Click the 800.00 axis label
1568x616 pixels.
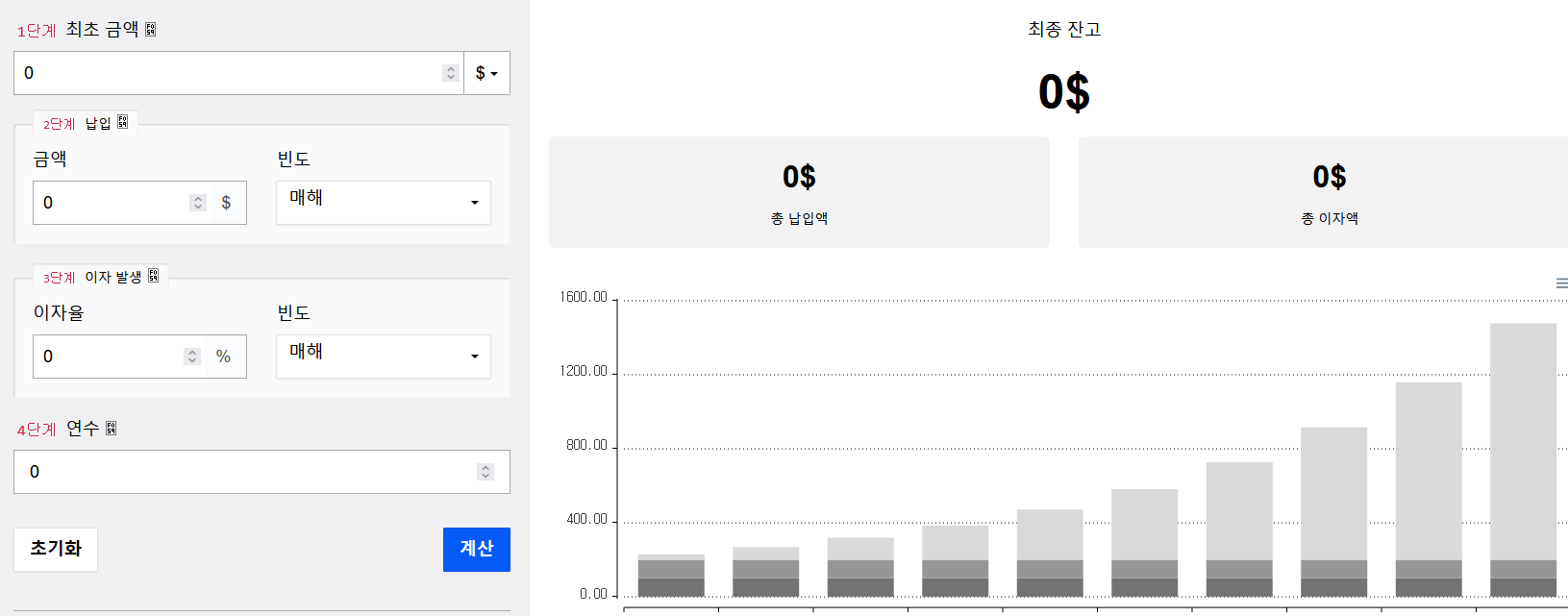(x=586, y=445)
